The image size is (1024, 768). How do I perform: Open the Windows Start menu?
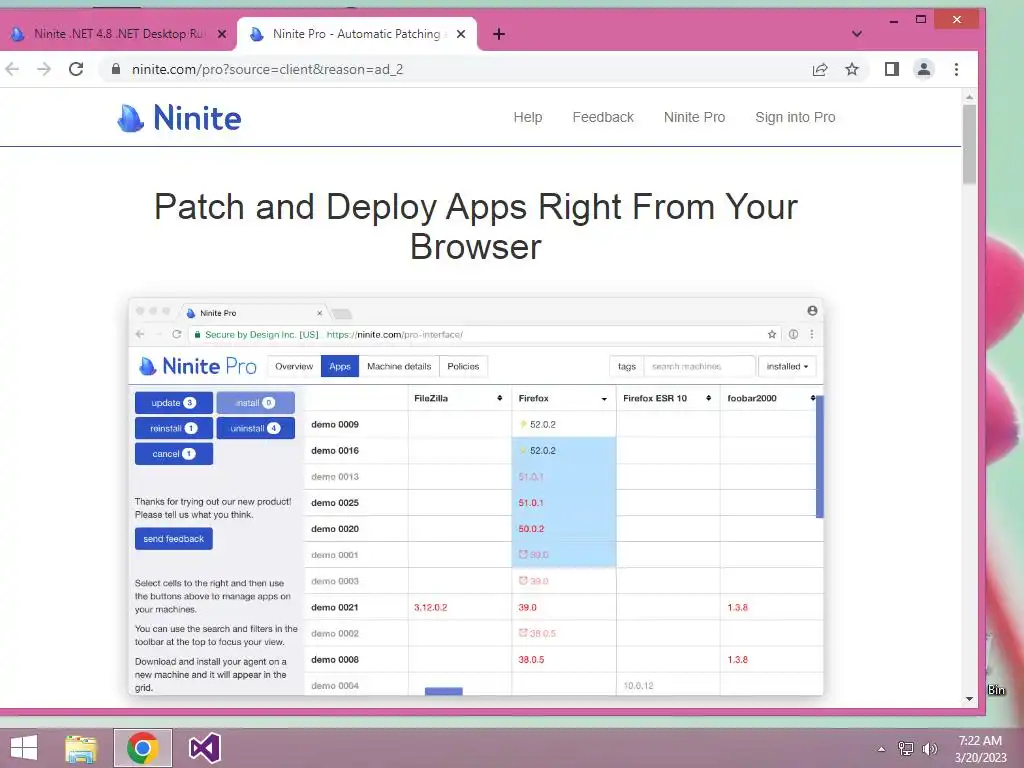(24, 748)
